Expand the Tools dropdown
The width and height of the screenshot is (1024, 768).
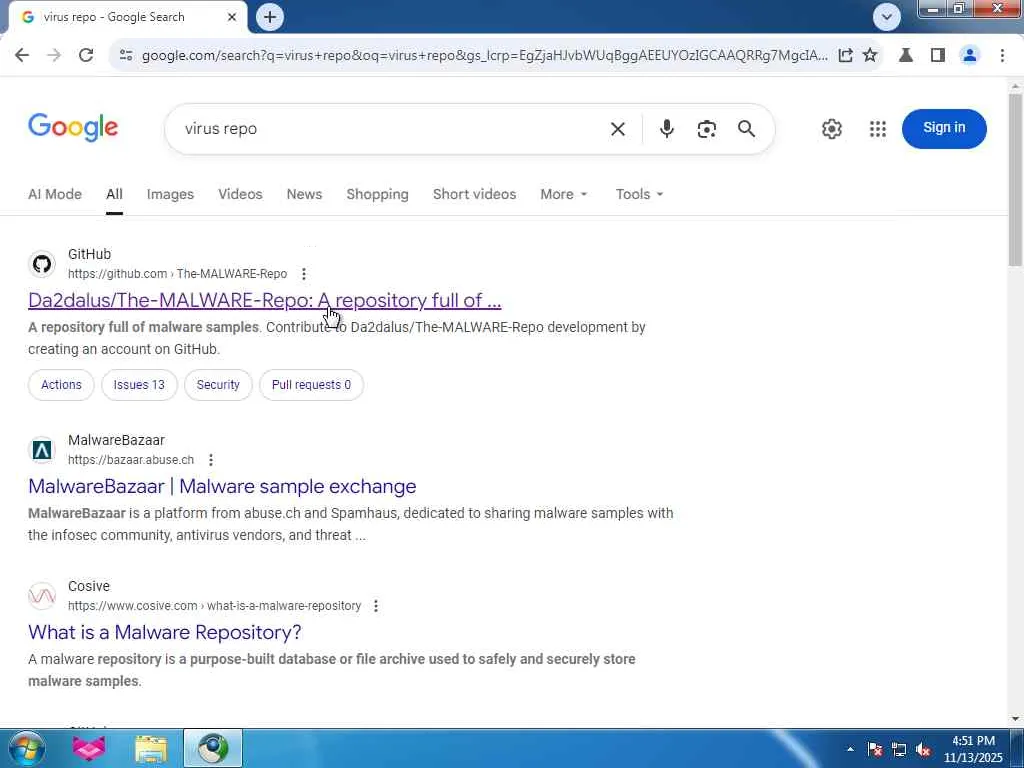tap(639, 194)
